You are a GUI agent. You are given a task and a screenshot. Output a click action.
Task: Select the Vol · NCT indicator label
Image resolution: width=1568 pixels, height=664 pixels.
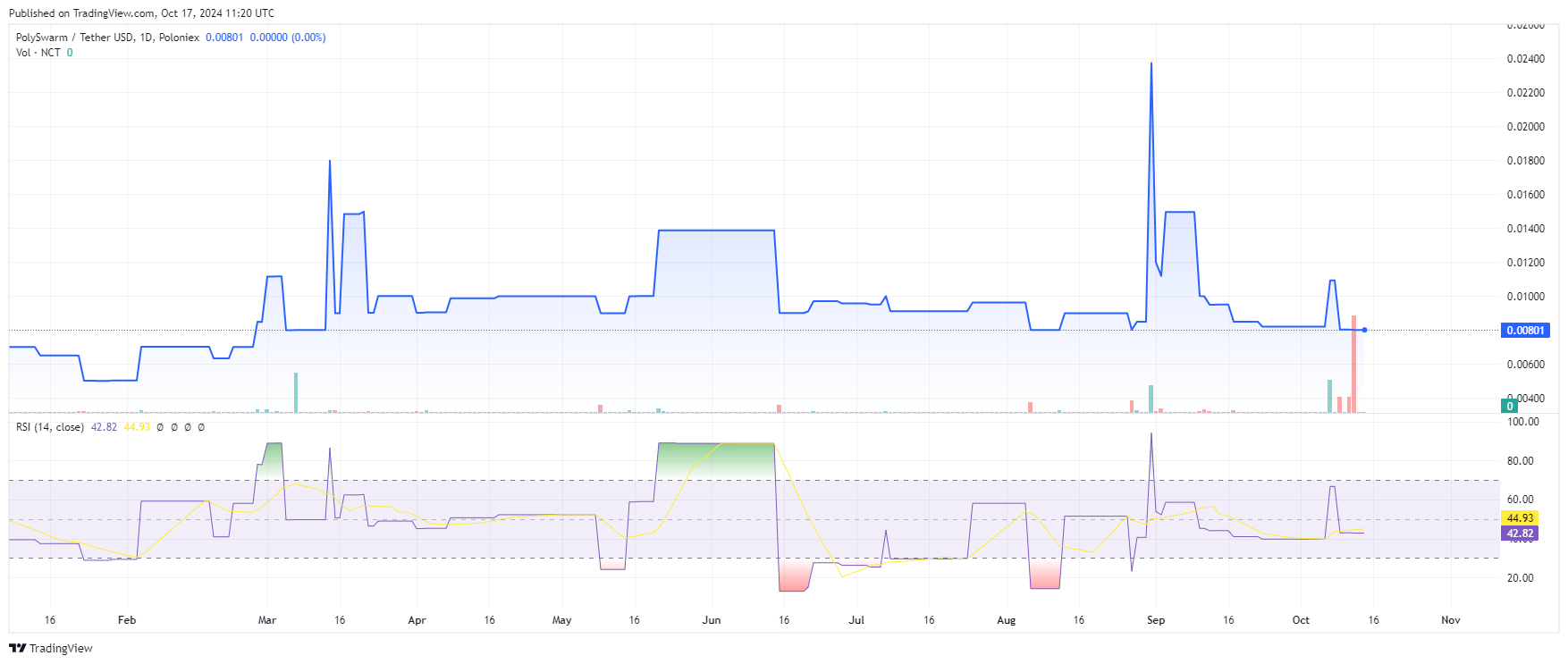(38, 53)
